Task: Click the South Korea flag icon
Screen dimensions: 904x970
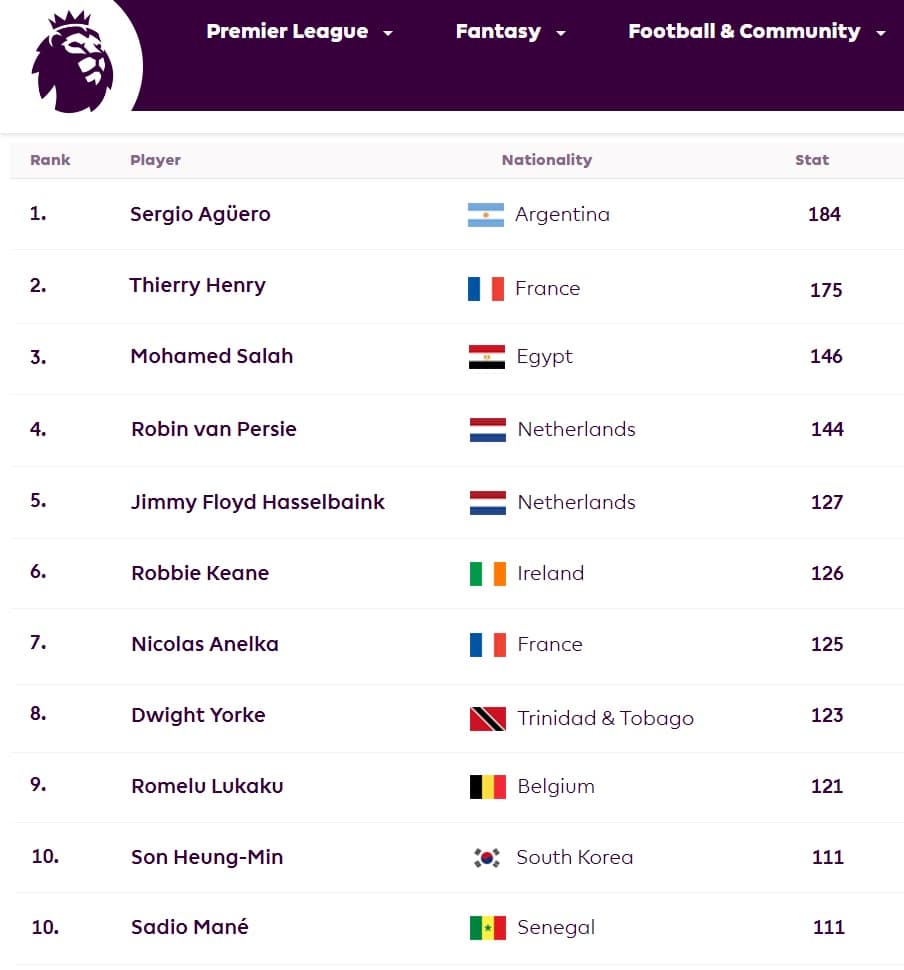Action: click(487, 858)
